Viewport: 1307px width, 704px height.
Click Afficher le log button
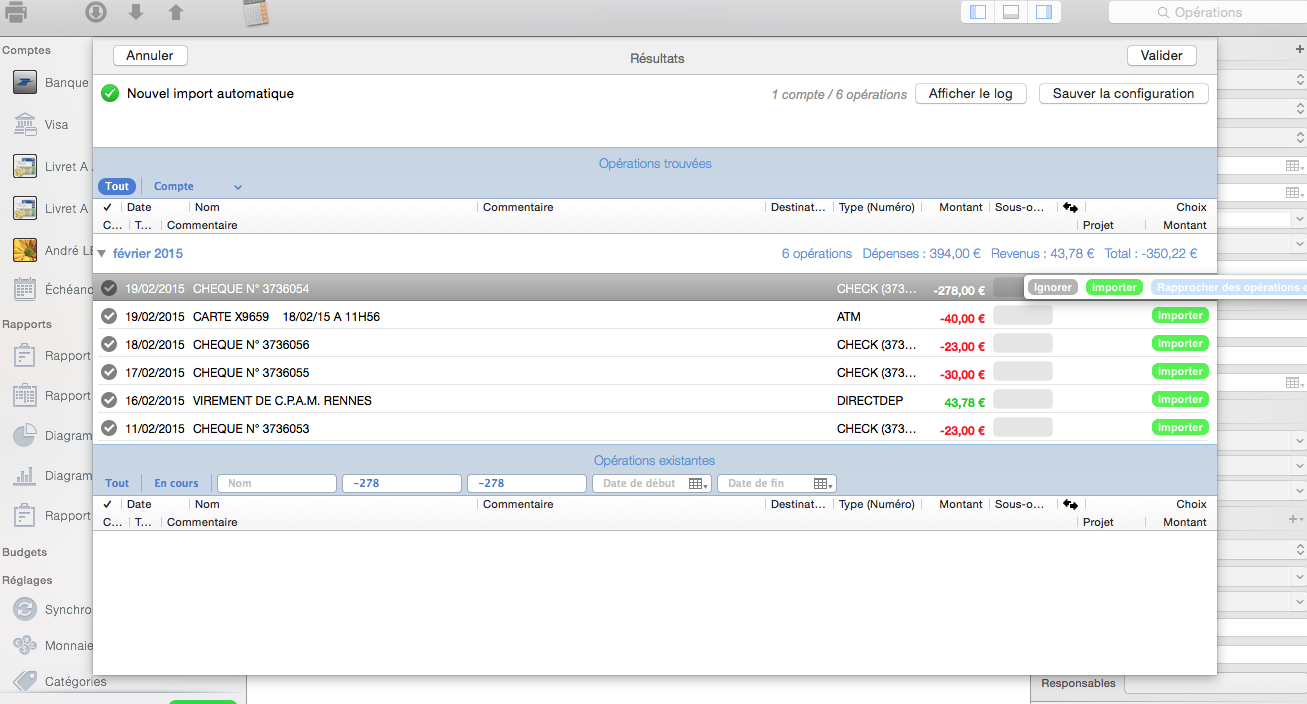970,94
